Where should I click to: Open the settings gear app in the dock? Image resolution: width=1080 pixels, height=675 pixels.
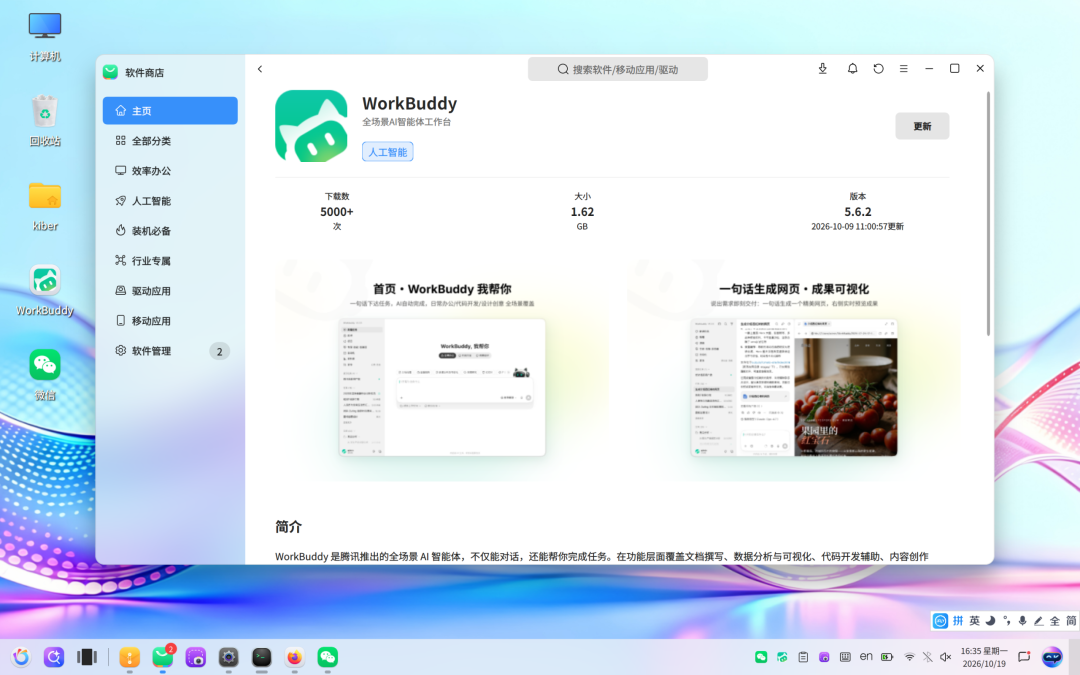229,657
